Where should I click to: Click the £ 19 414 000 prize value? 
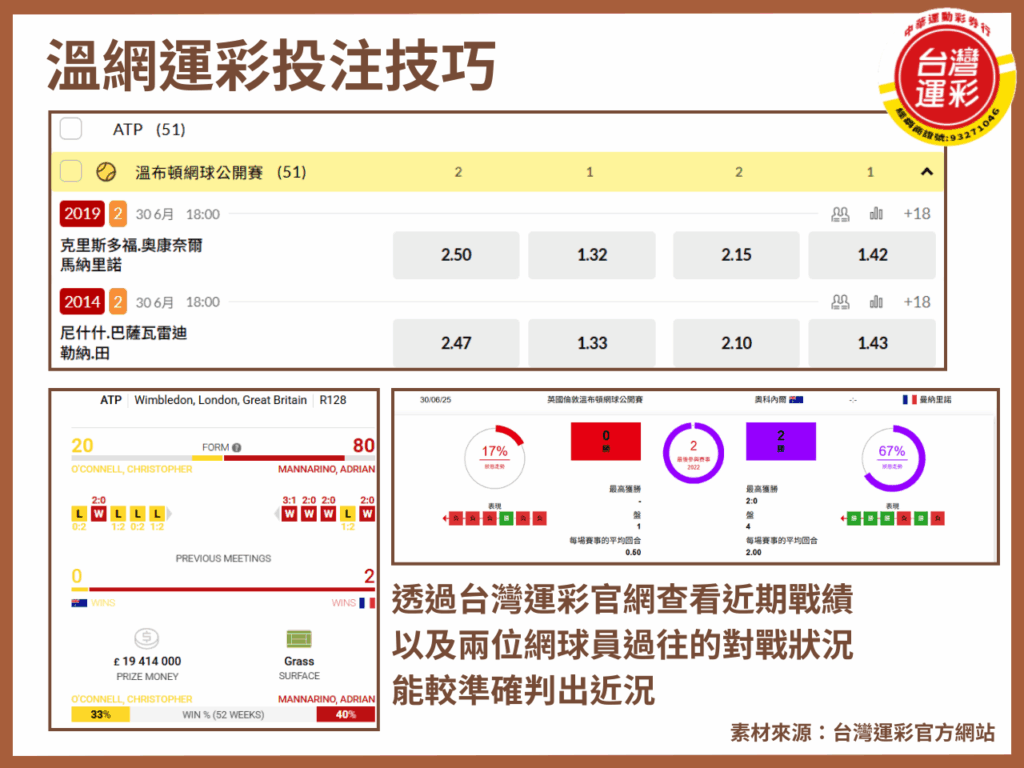[x=147, y=661]
